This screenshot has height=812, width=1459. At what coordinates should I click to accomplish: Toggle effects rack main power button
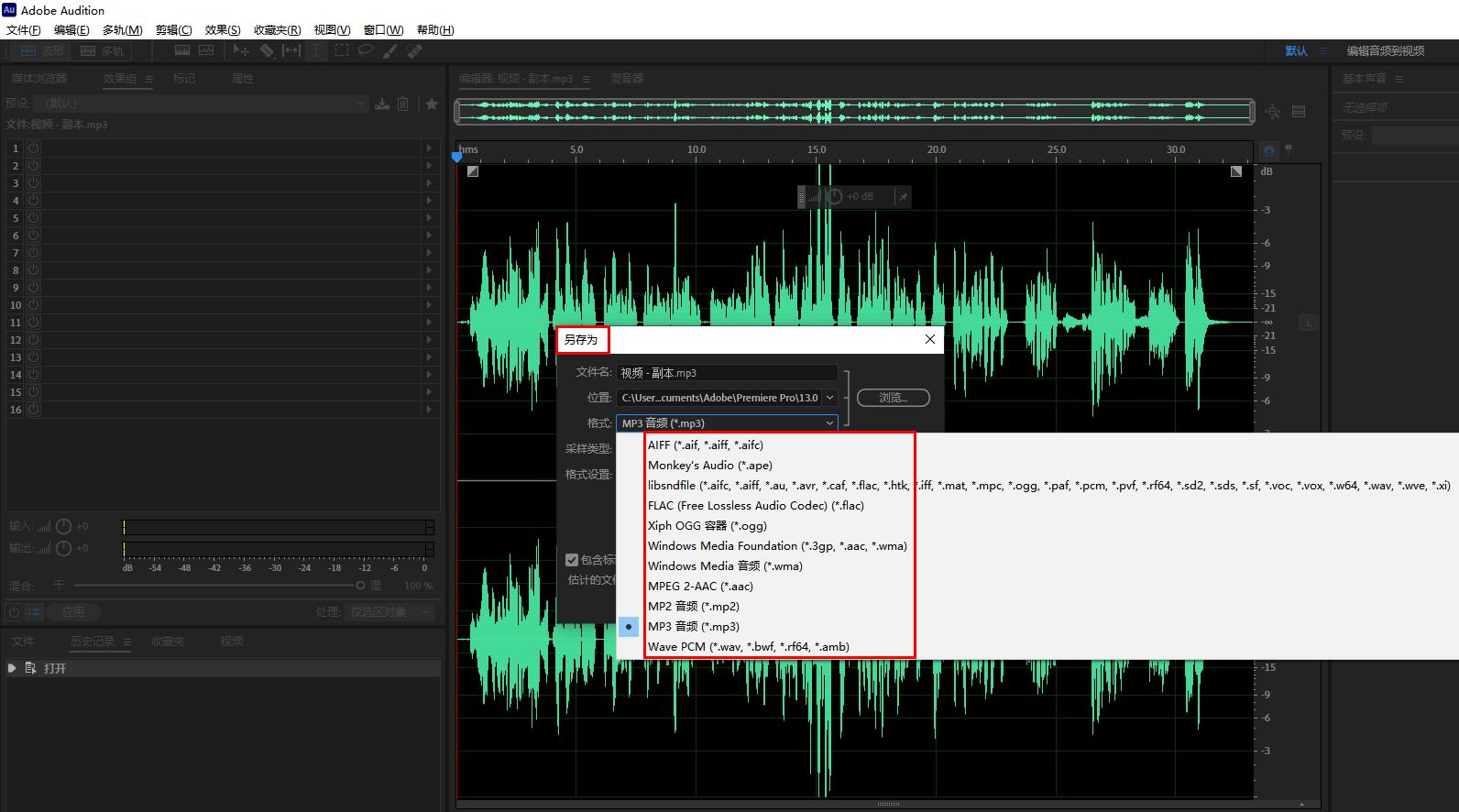coord(15,612)
